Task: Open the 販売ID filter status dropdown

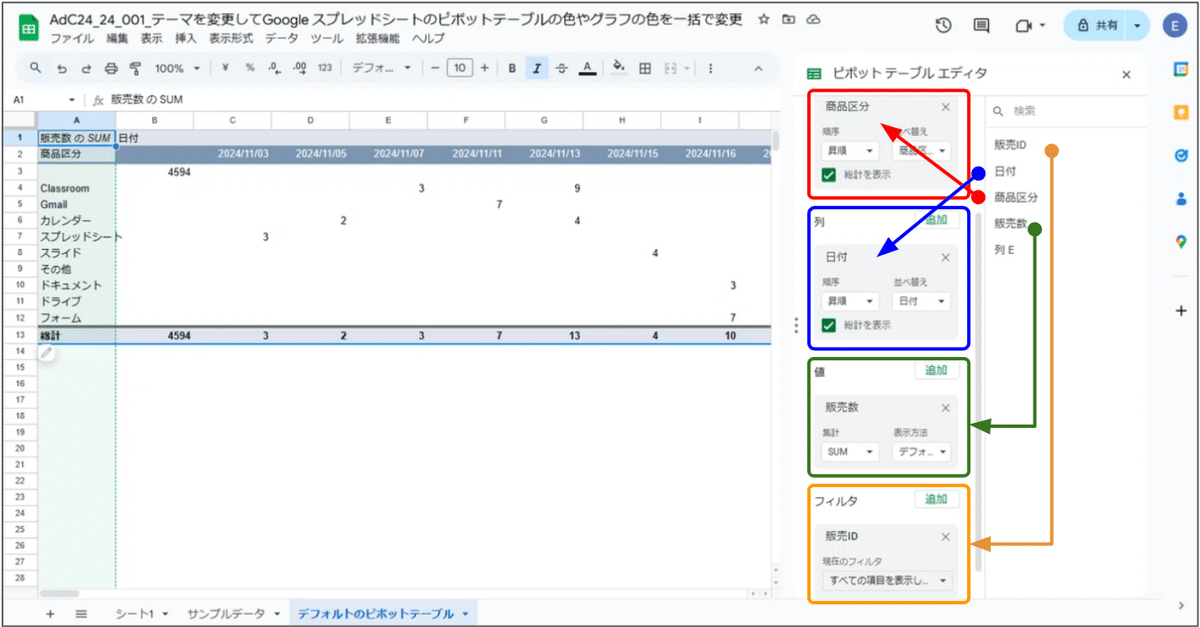Action: tap(888, 580)
